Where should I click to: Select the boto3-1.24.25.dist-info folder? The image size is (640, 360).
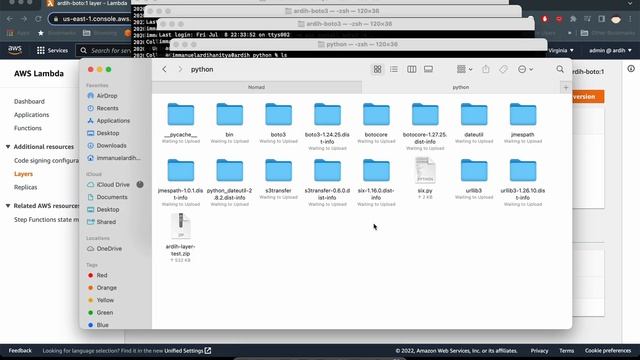tap(327, 115)
